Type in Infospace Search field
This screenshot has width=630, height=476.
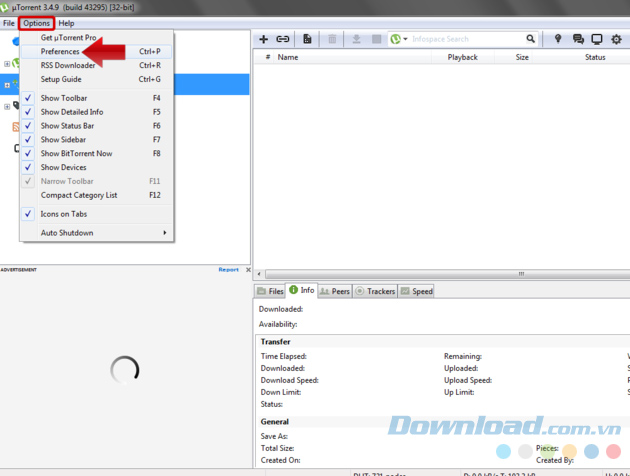pyautogui.click(x=466, y=39)
